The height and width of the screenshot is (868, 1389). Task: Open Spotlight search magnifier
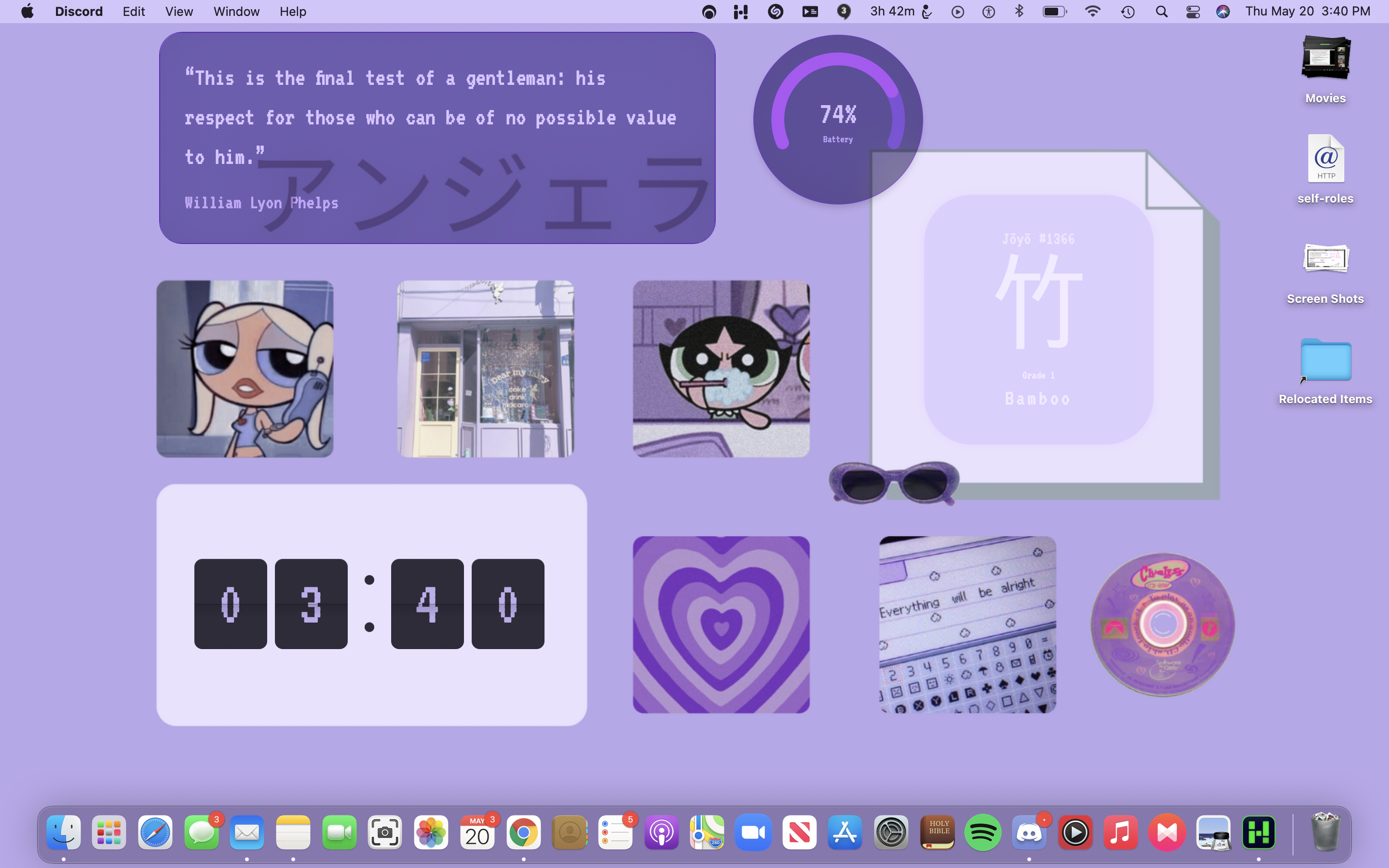pyautogui.click(x=1162, y=12)
